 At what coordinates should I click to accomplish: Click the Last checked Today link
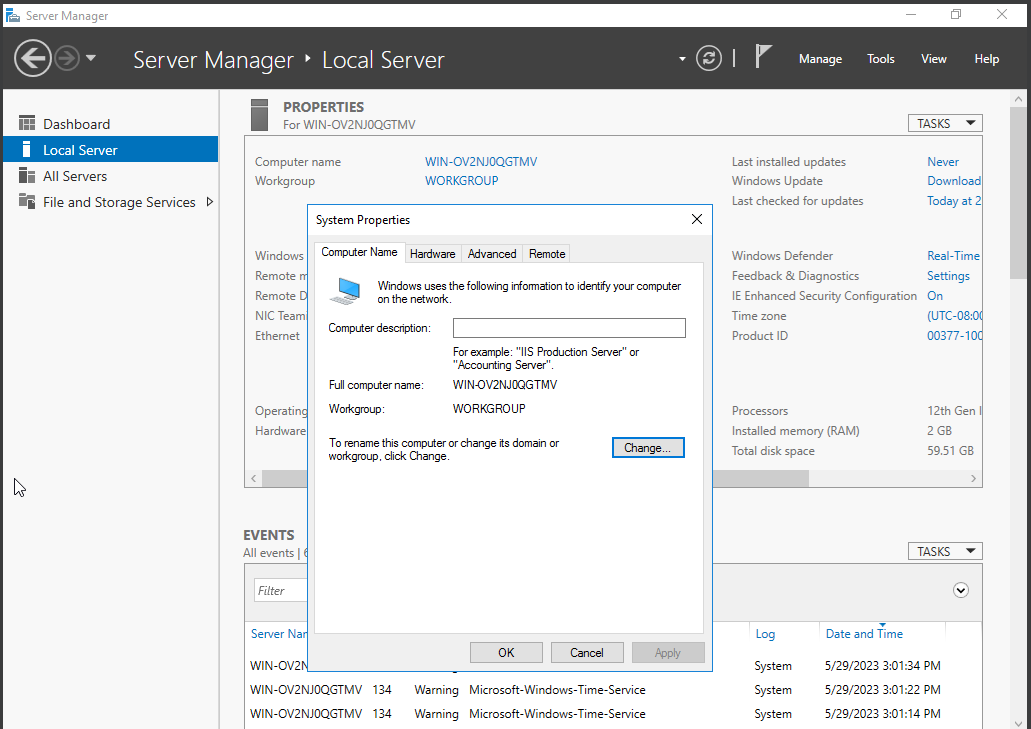tap(954, 201)
